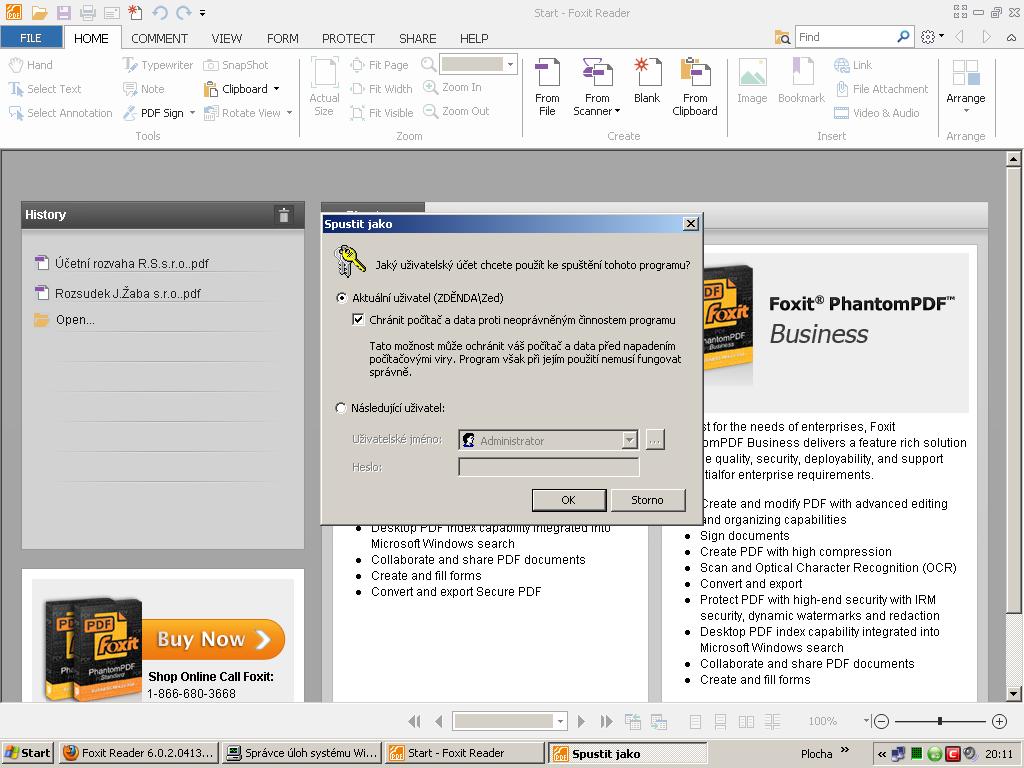Expand the From Scanner dropdown
Screen dimensions: 1024x768
pyautogui.click(x=617, y=112)
